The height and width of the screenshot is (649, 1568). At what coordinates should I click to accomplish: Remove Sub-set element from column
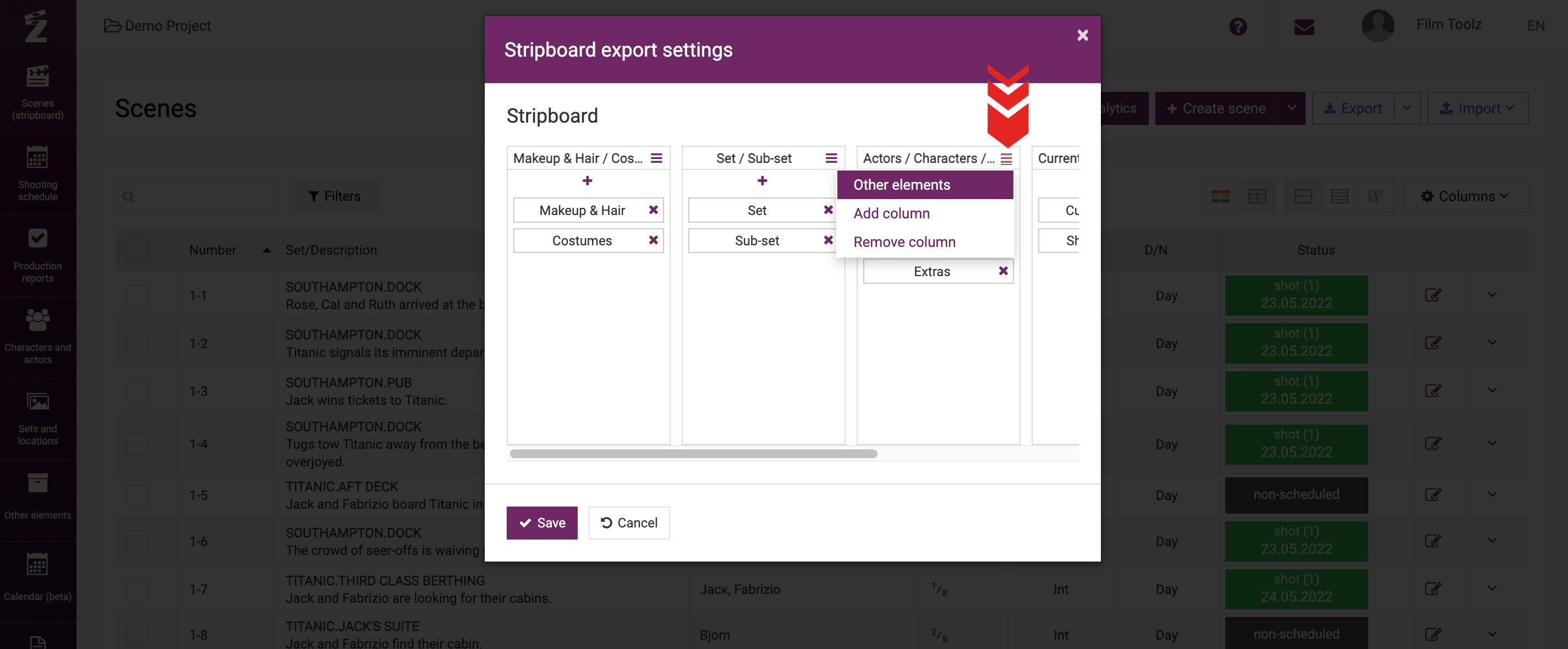pos(828,240)
